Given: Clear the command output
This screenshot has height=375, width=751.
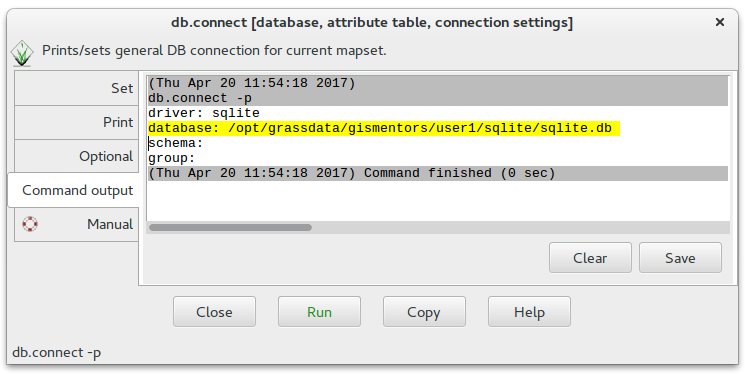Looking at the screenshot, I should 590,258.
